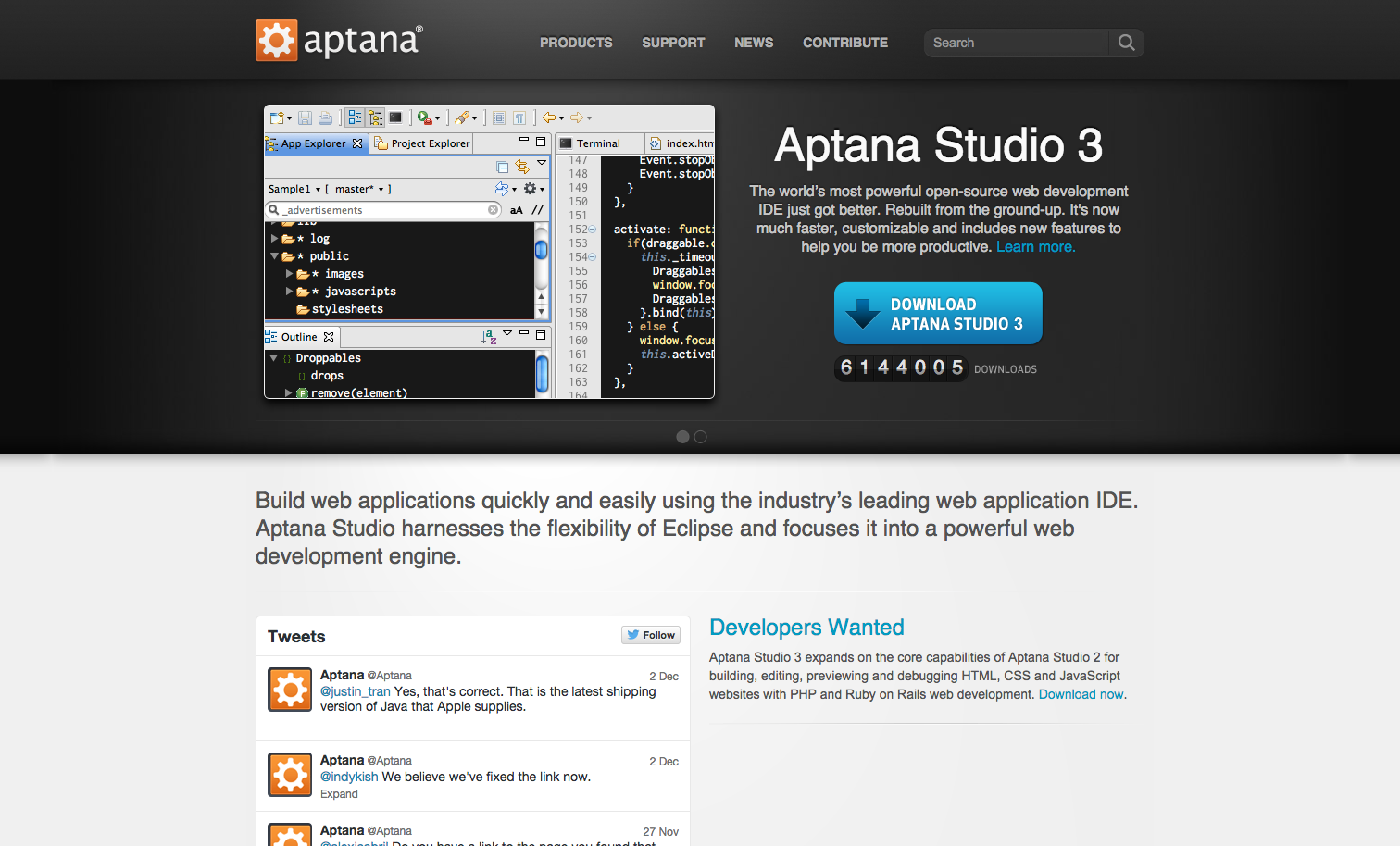Expand the javascripts folder

[289, 292]
